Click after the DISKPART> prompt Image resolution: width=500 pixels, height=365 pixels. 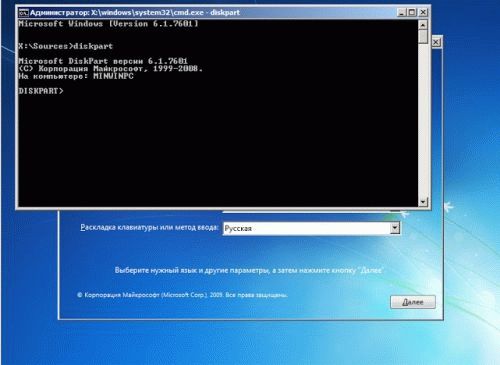pos(67,91)
